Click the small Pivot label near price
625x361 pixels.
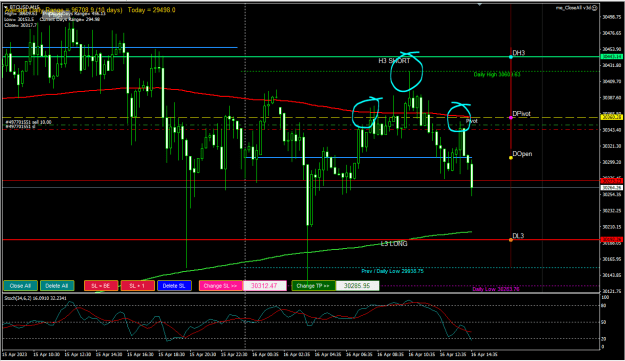[x=472, y=121]
